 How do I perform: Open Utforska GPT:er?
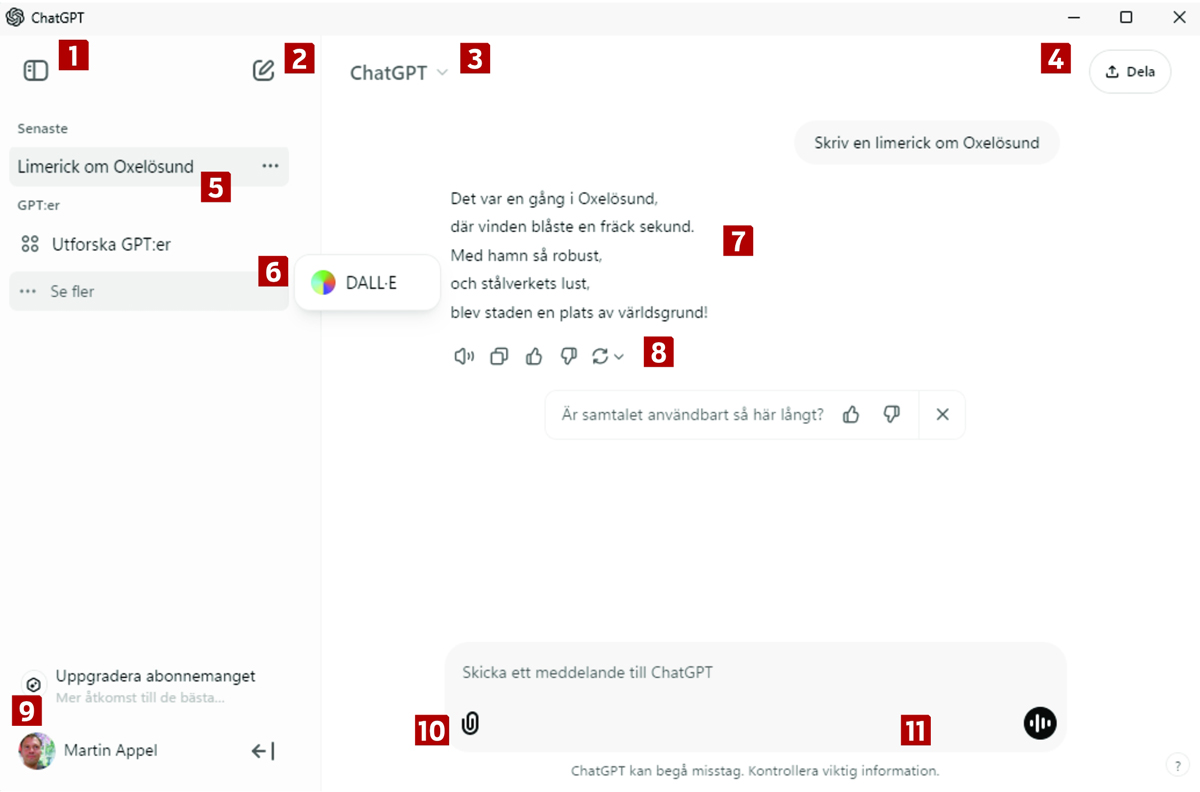[x=110, y=244]
